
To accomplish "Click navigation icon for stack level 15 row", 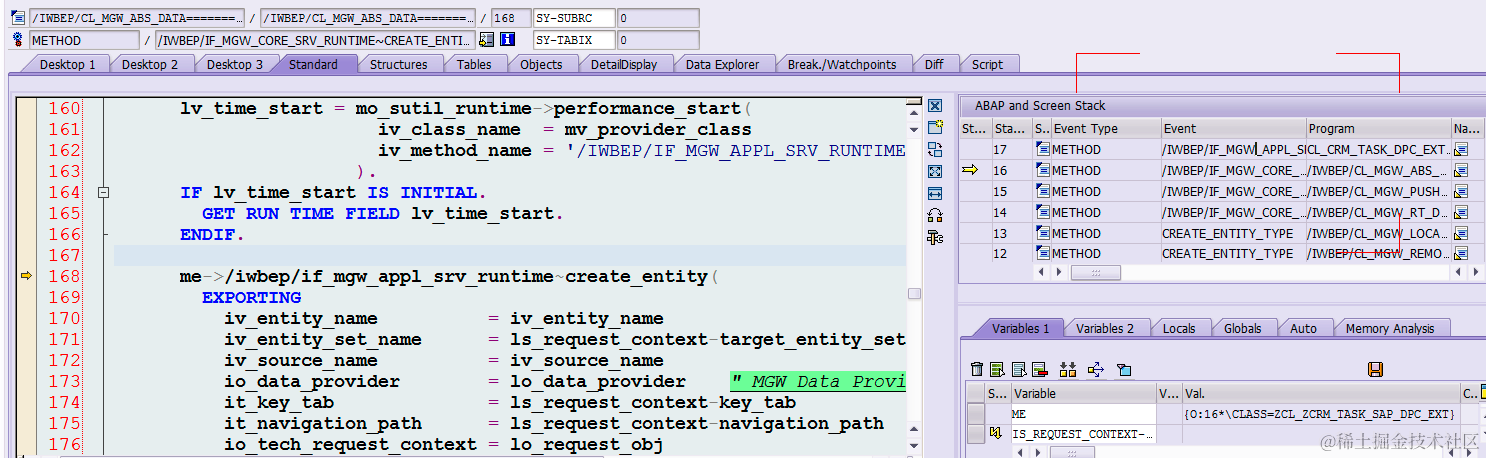I will (1461, 191).
